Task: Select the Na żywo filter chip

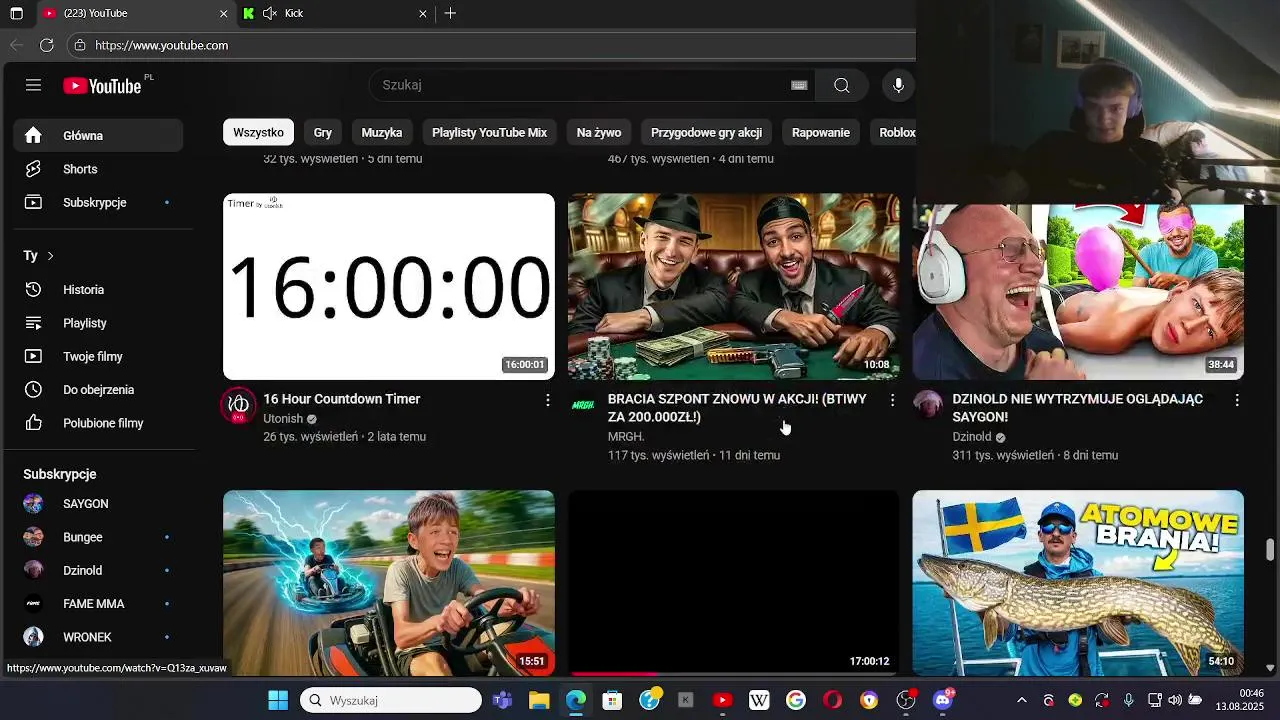Action: pyautogui.click(x=599, y=132)
